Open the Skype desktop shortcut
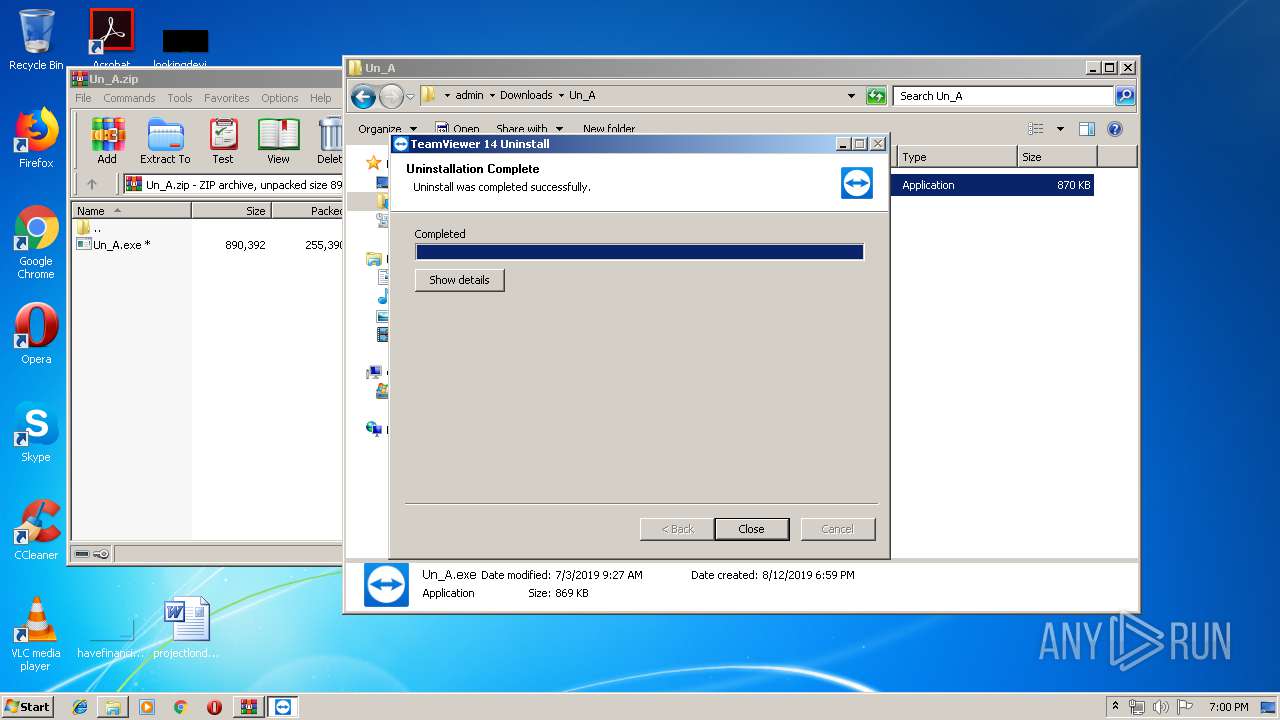Screen dimensions: 1280x720 [x=36, y=433]
